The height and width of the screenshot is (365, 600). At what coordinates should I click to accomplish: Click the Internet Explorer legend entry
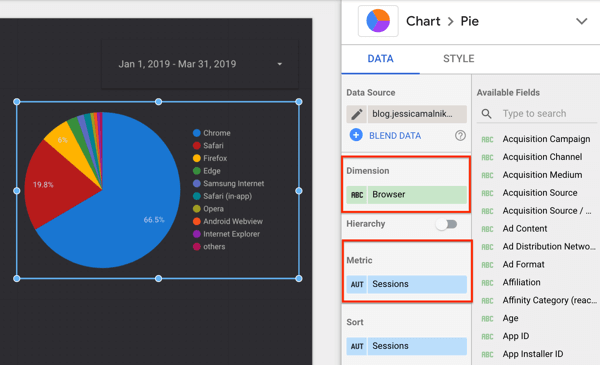point(227,234)
